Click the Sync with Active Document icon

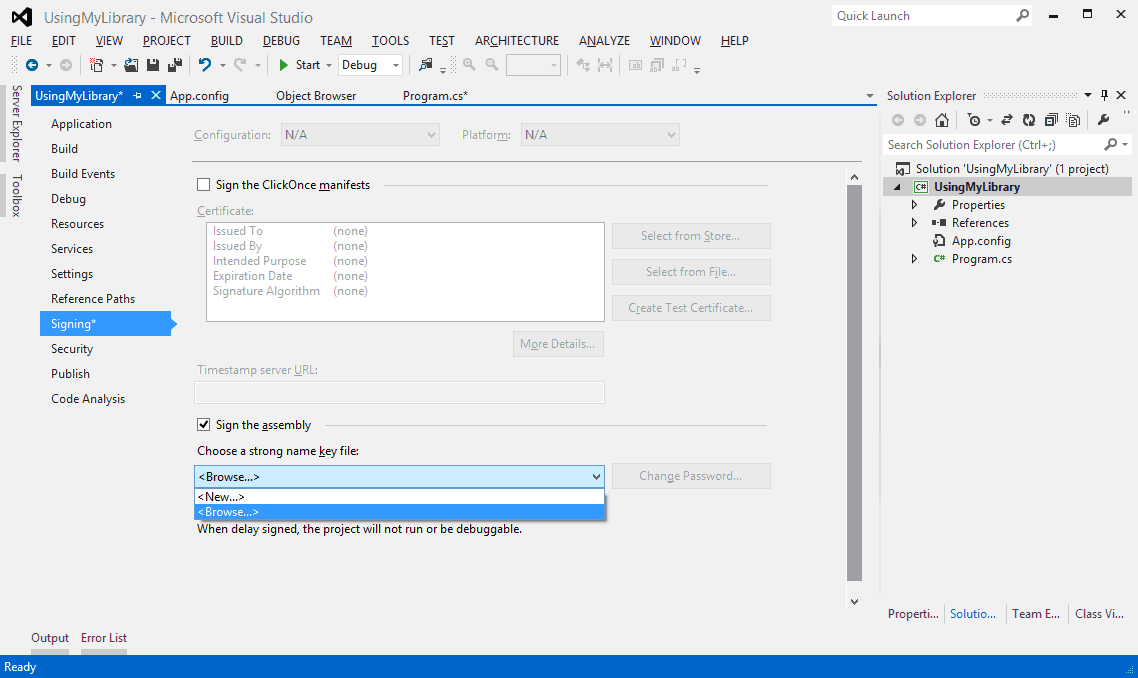coord(1006,119)
